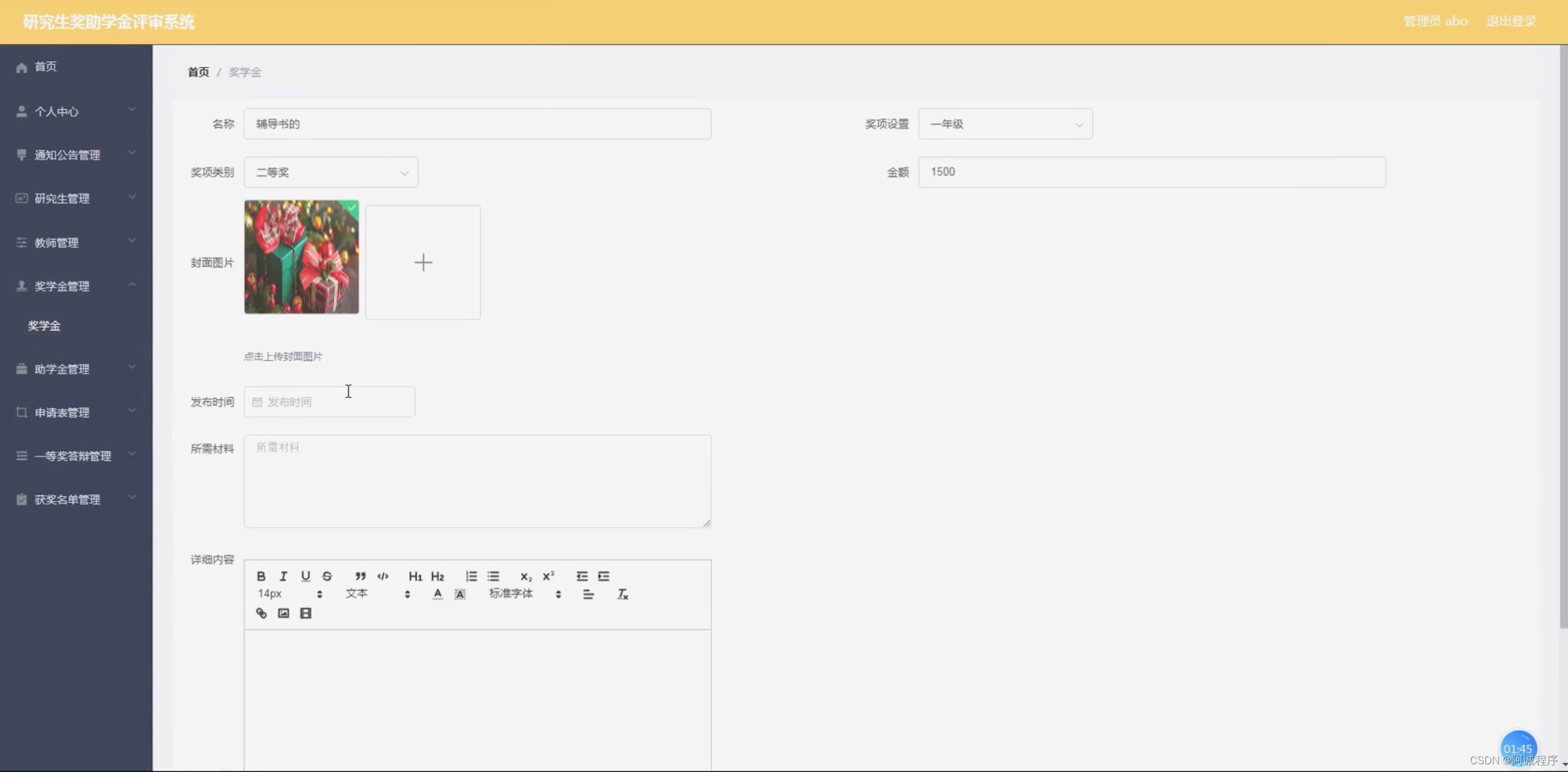The width and height of the screenshot is (1568, 772).
Task: Insert a code block in the editor
Action: (x=382, y=576)
